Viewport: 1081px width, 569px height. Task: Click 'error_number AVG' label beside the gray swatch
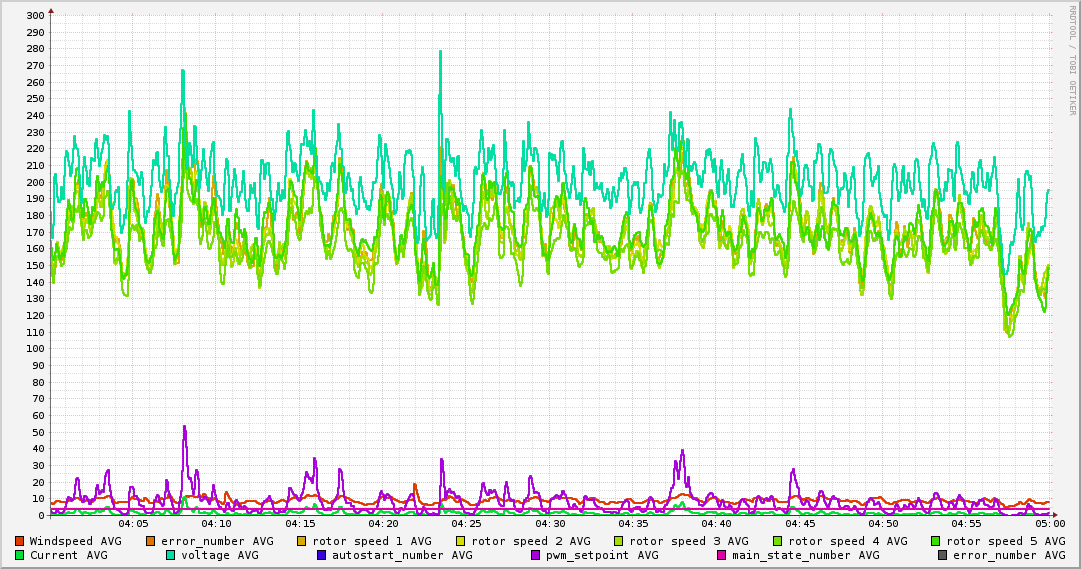click(1009, 556)
